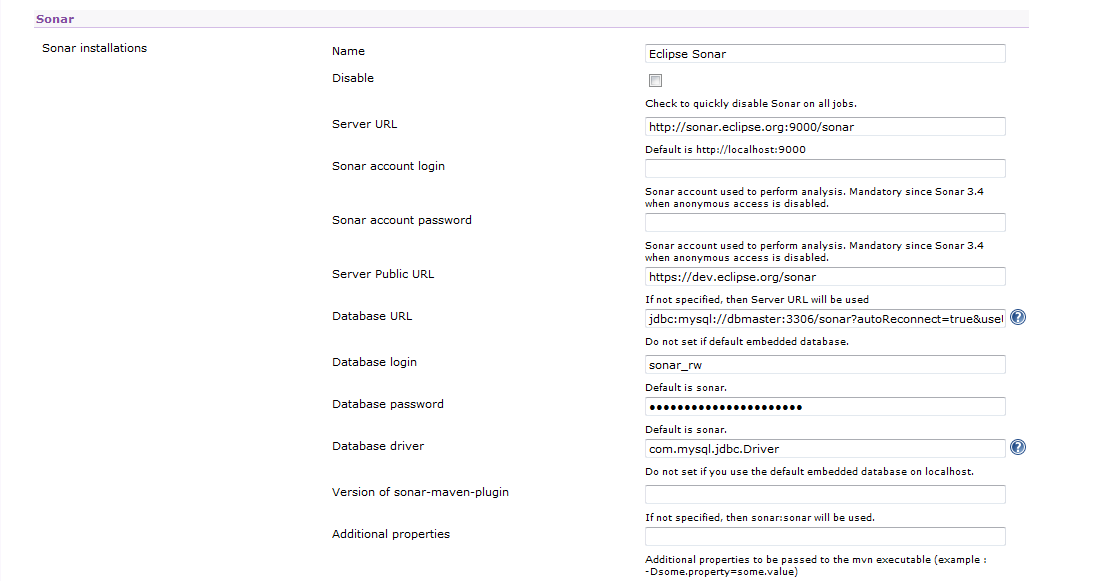The height and width of the screenshot is (581, 1102).
Task: Click the 'Database login' label
Action: [374, 363]
